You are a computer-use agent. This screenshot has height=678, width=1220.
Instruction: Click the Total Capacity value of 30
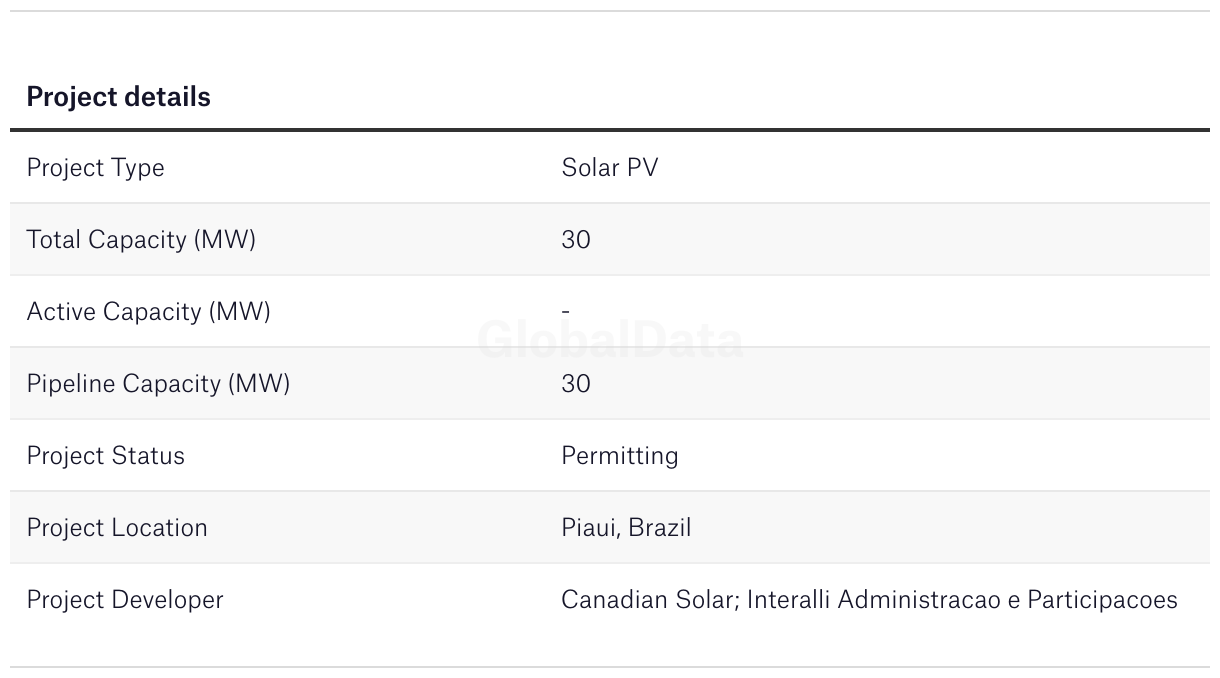576,240
